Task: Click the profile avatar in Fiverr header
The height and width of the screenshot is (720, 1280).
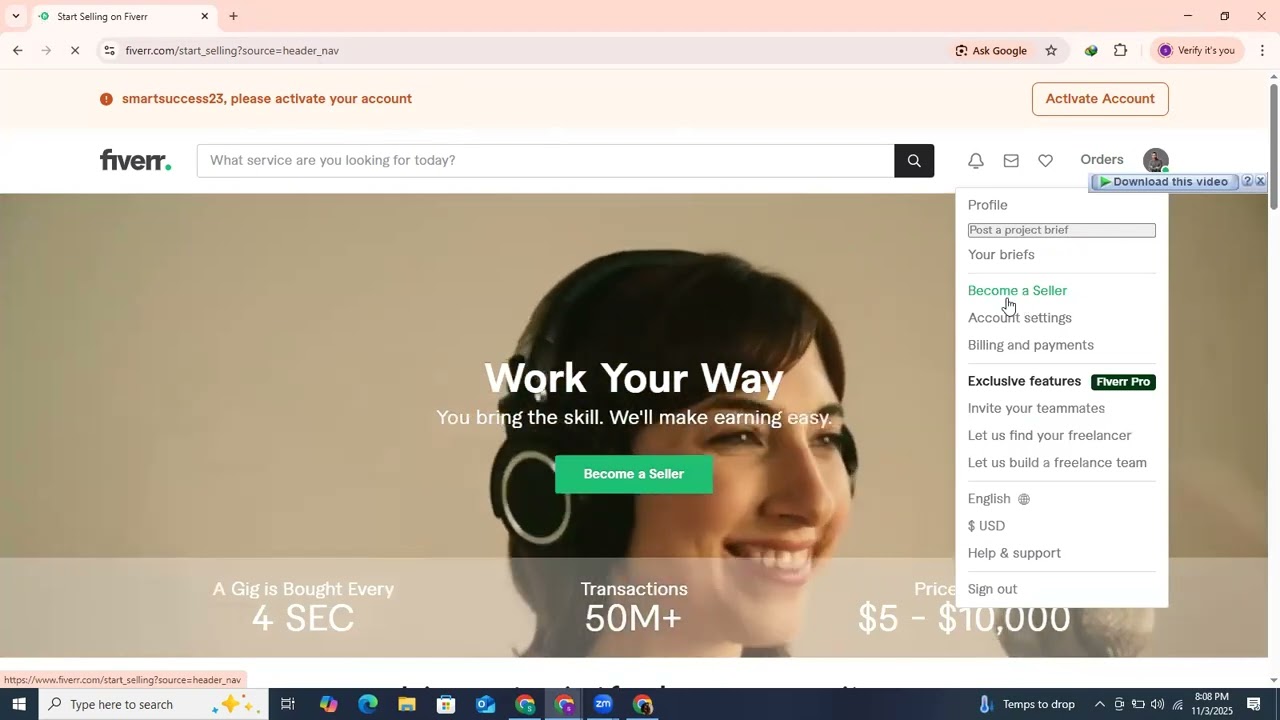Action: click(1155, 160)
